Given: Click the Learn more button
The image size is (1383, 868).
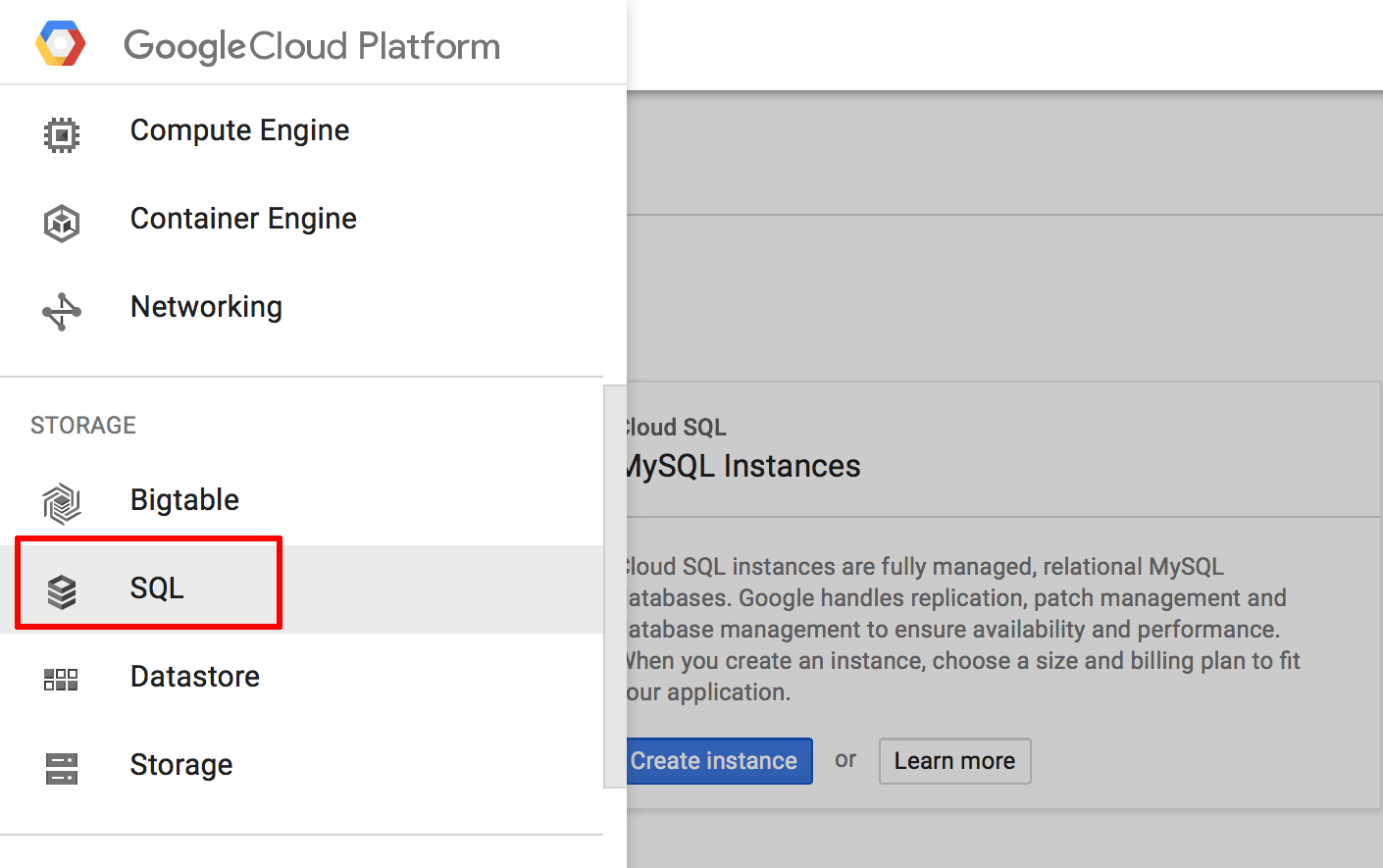Looking at the screenshot, I should click(954, 761).
